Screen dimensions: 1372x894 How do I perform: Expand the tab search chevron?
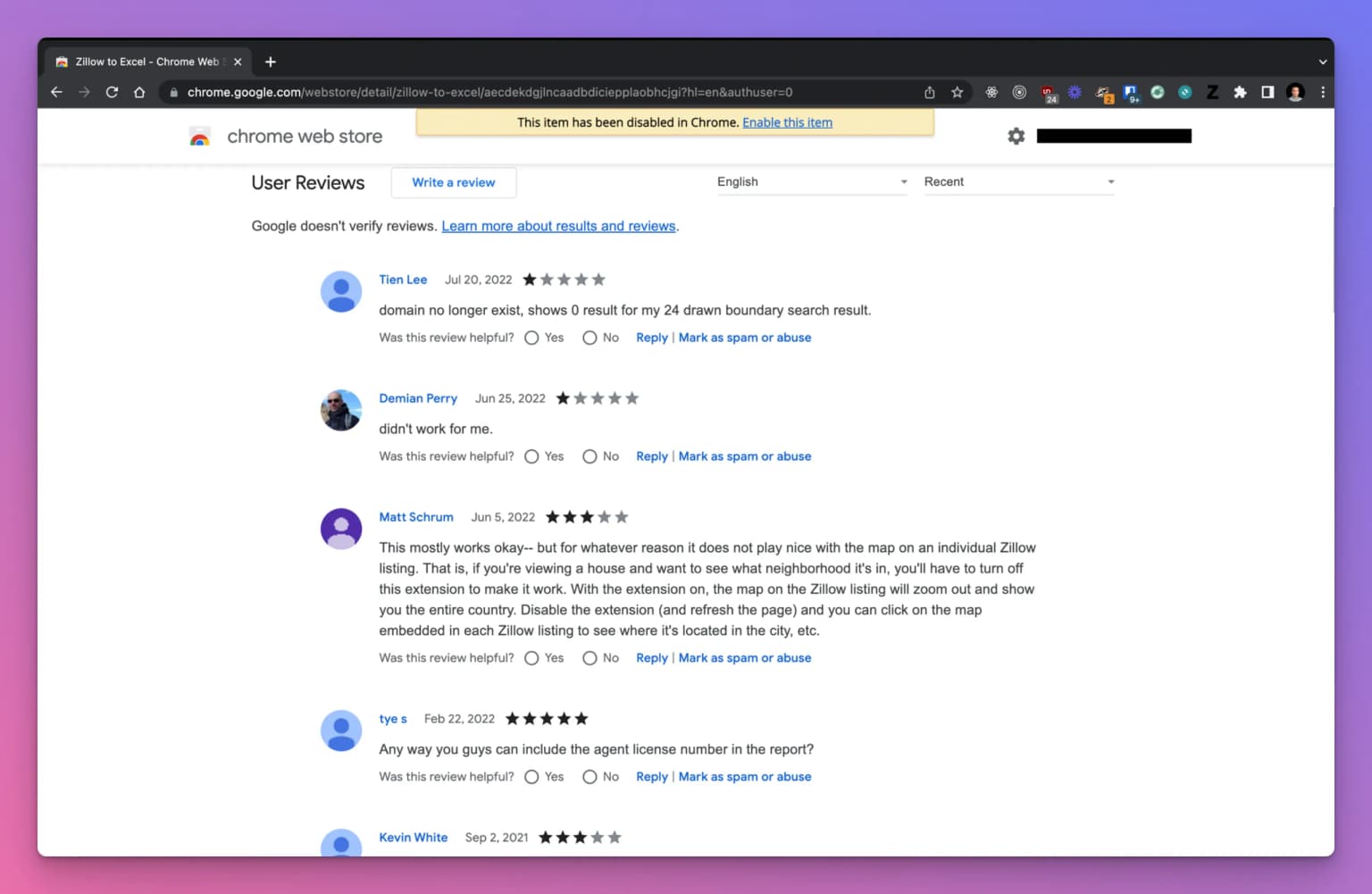pos(1323,62)
